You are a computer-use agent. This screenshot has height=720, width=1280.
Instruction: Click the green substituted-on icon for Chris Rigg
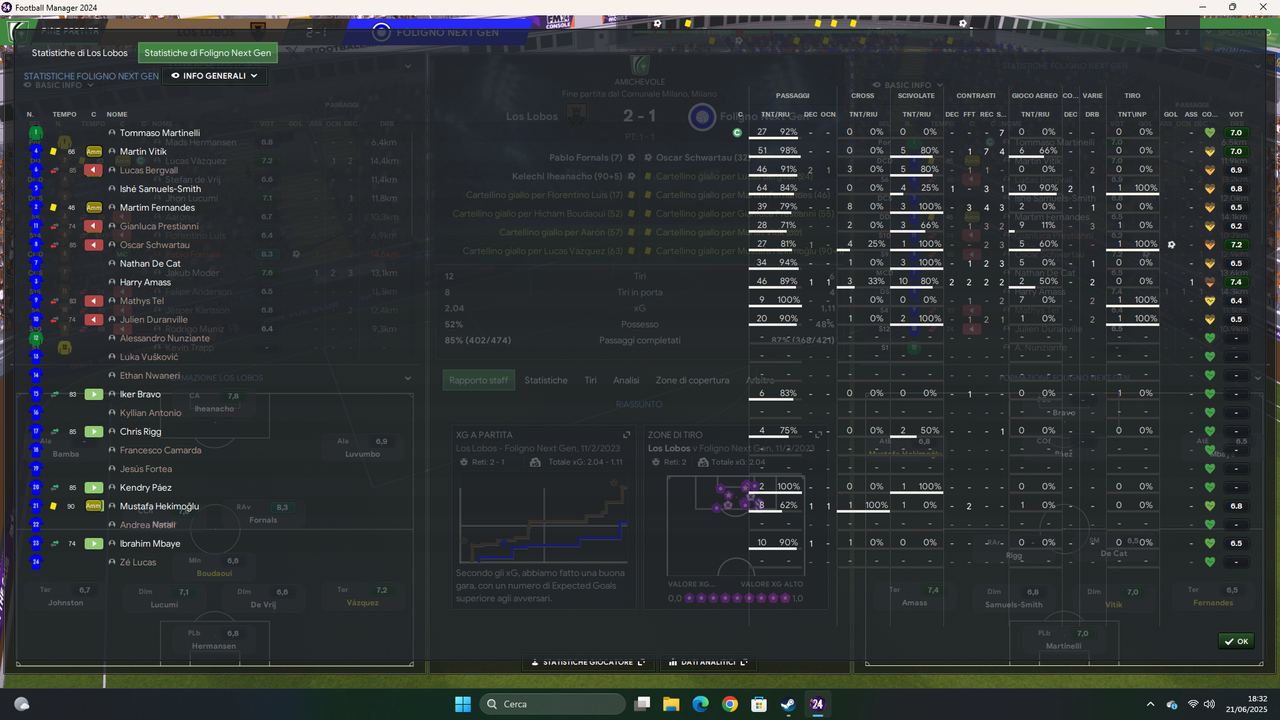[x=94, y=432]
